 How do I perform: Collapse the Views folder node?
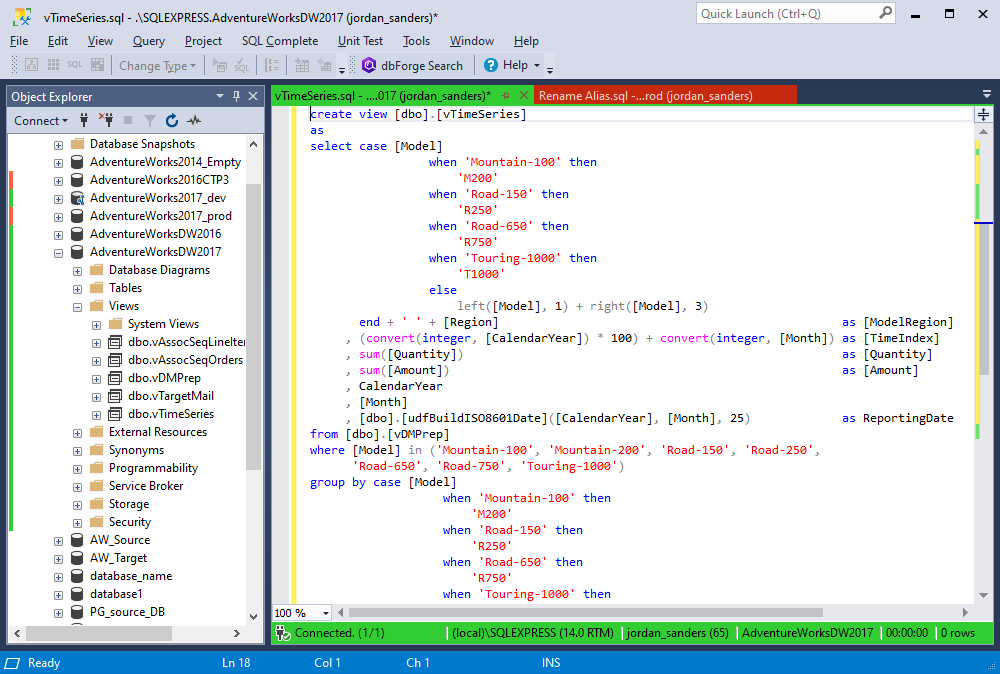tap(77, 307)
